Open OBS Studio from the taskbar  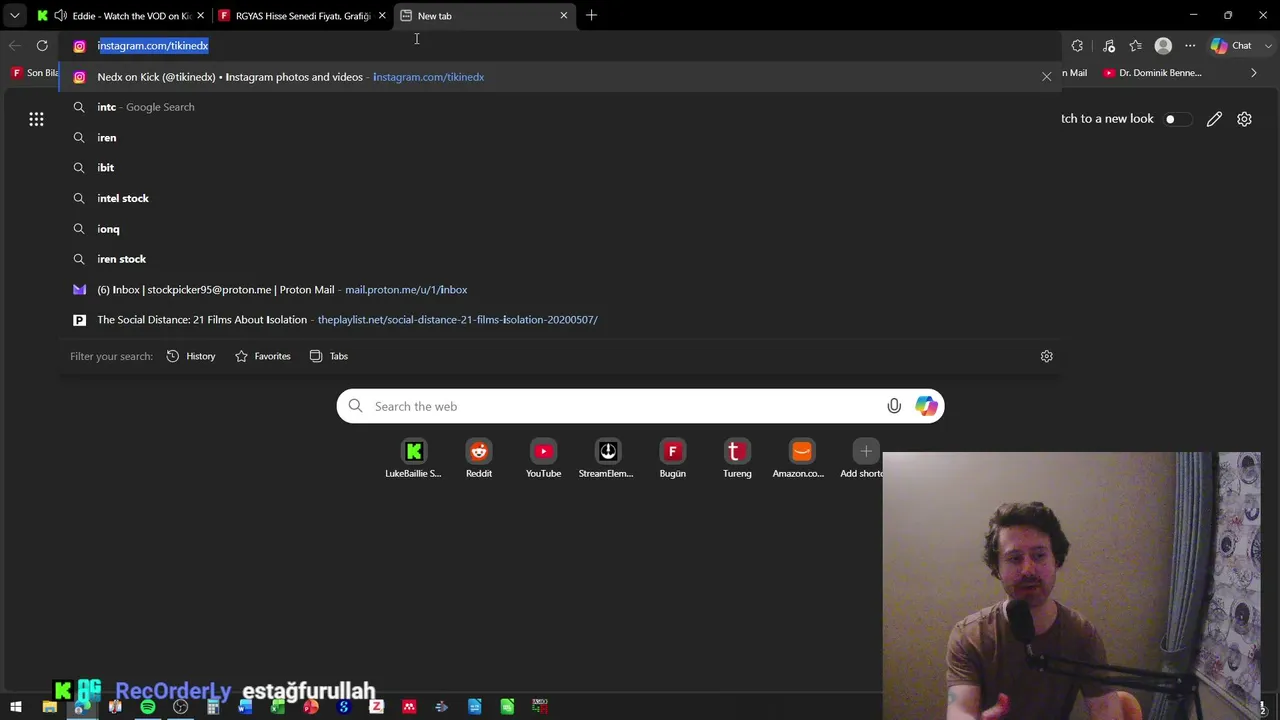(x=180, y=707)
